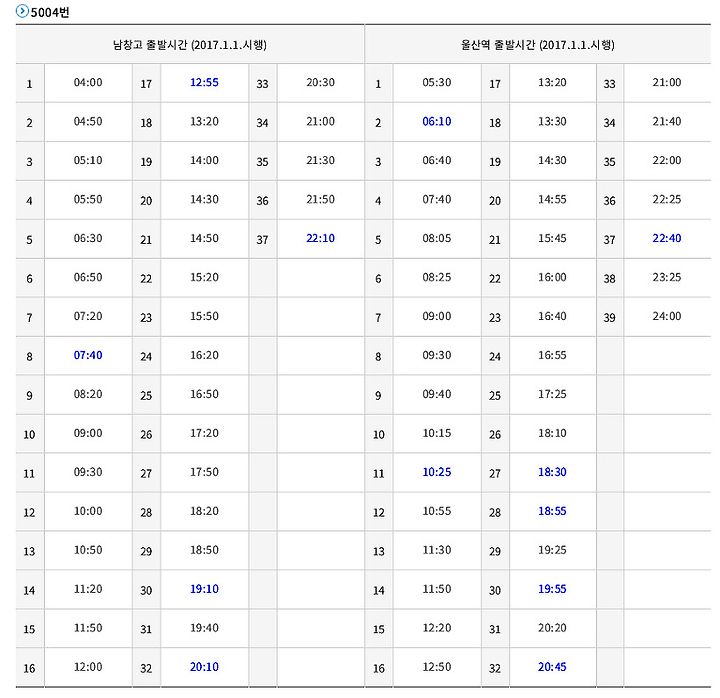Select the 19:40 cell in 남창고 table
Viewport: 720px width, 698px height.
[204, 628]
